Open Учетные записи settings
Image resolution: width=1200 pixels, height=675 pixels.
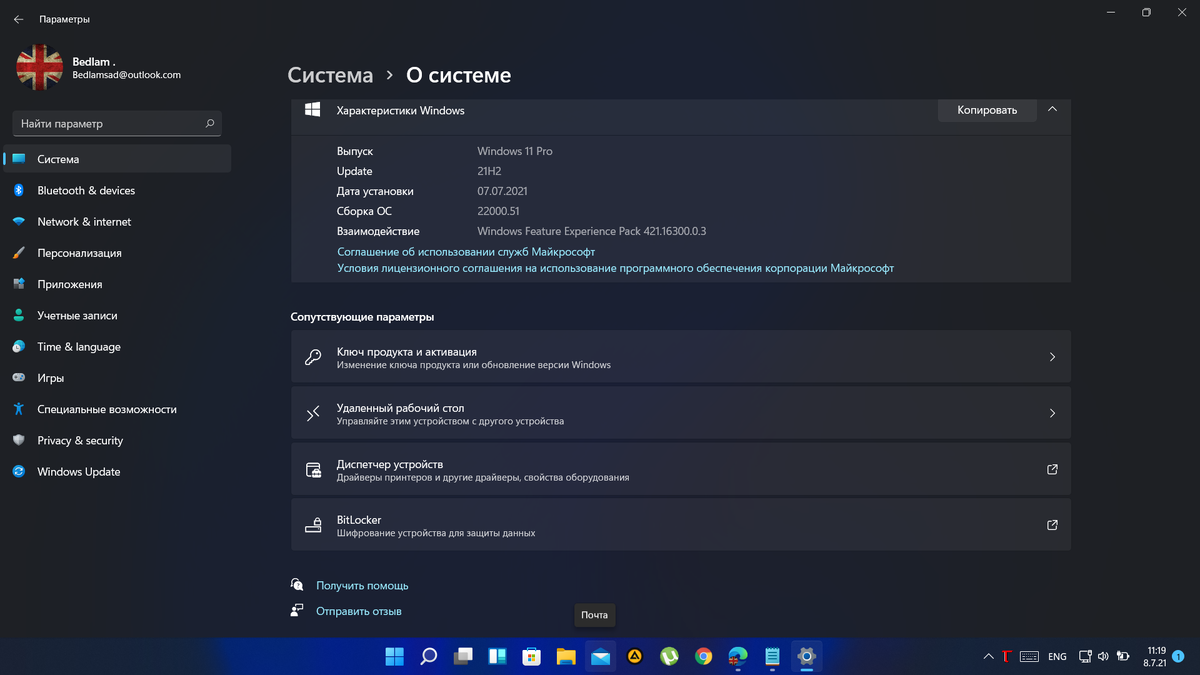[x=117, y=315]
